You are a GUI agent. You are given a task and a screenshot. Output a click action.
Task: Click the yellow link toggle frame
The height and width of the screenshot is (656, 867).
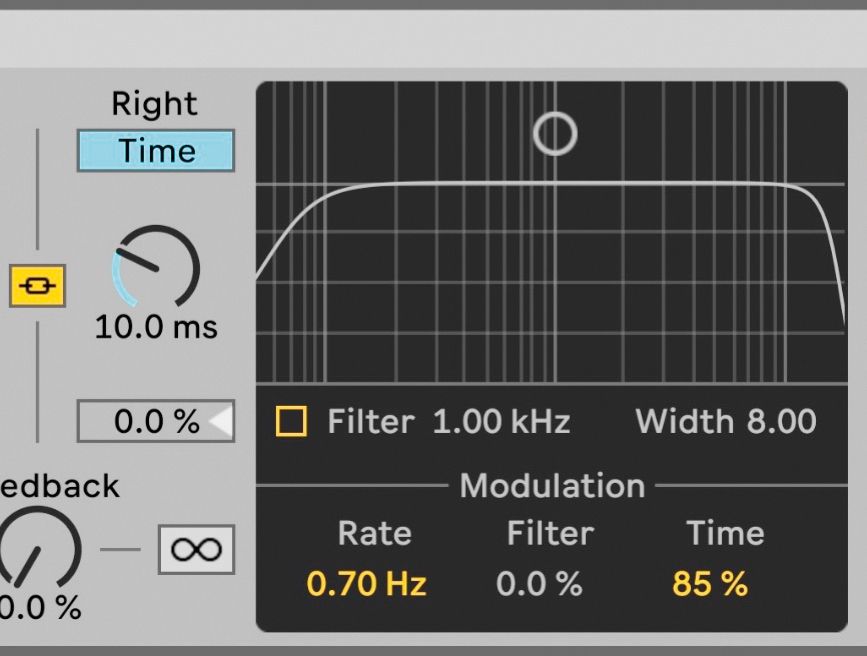(36, 287)
